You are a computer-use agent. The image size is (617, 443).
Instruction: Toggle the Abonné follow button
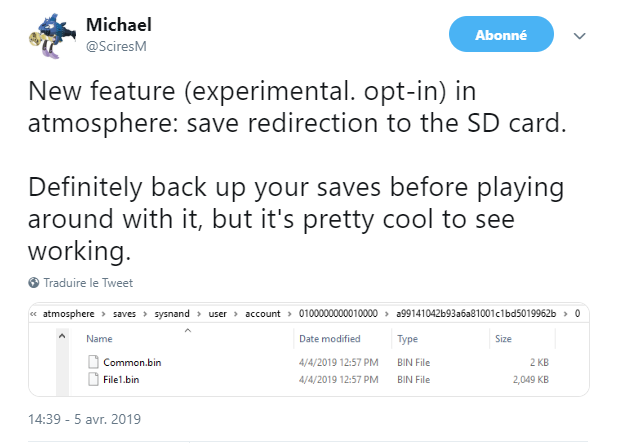pyautogui.click(x=501, y=34)
